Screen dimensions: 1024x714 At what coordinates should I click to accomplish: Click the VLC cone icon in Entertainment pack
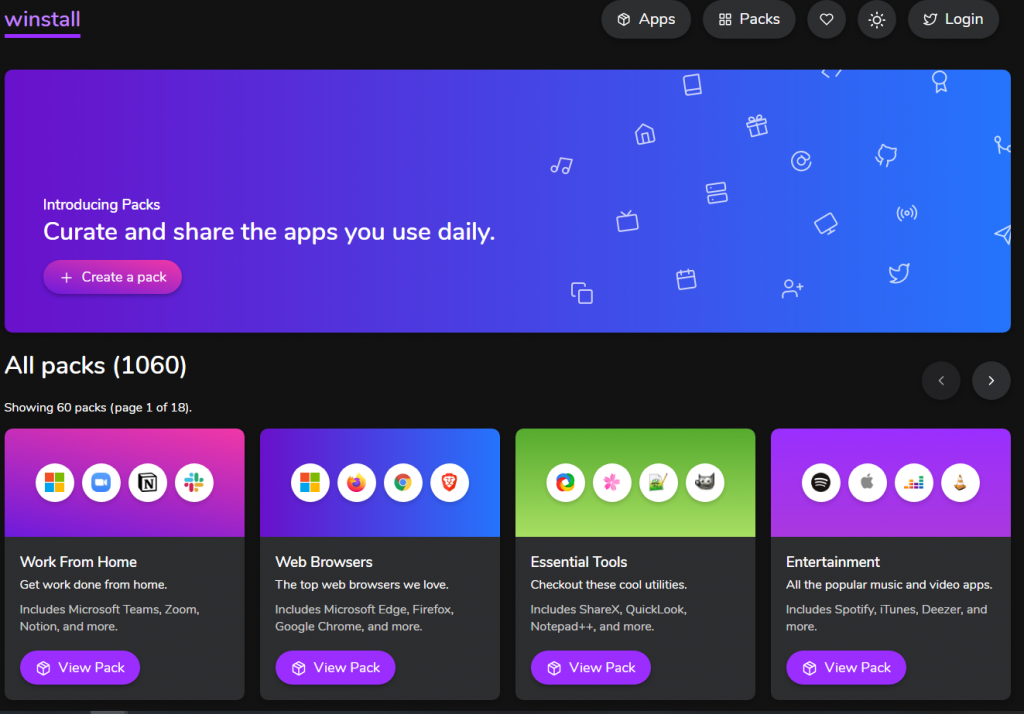tap(960, 483)
